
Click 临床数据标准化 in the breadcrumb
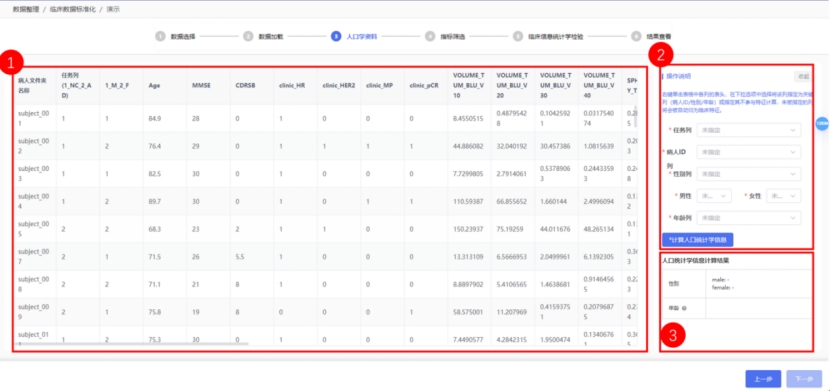[73, 9]
